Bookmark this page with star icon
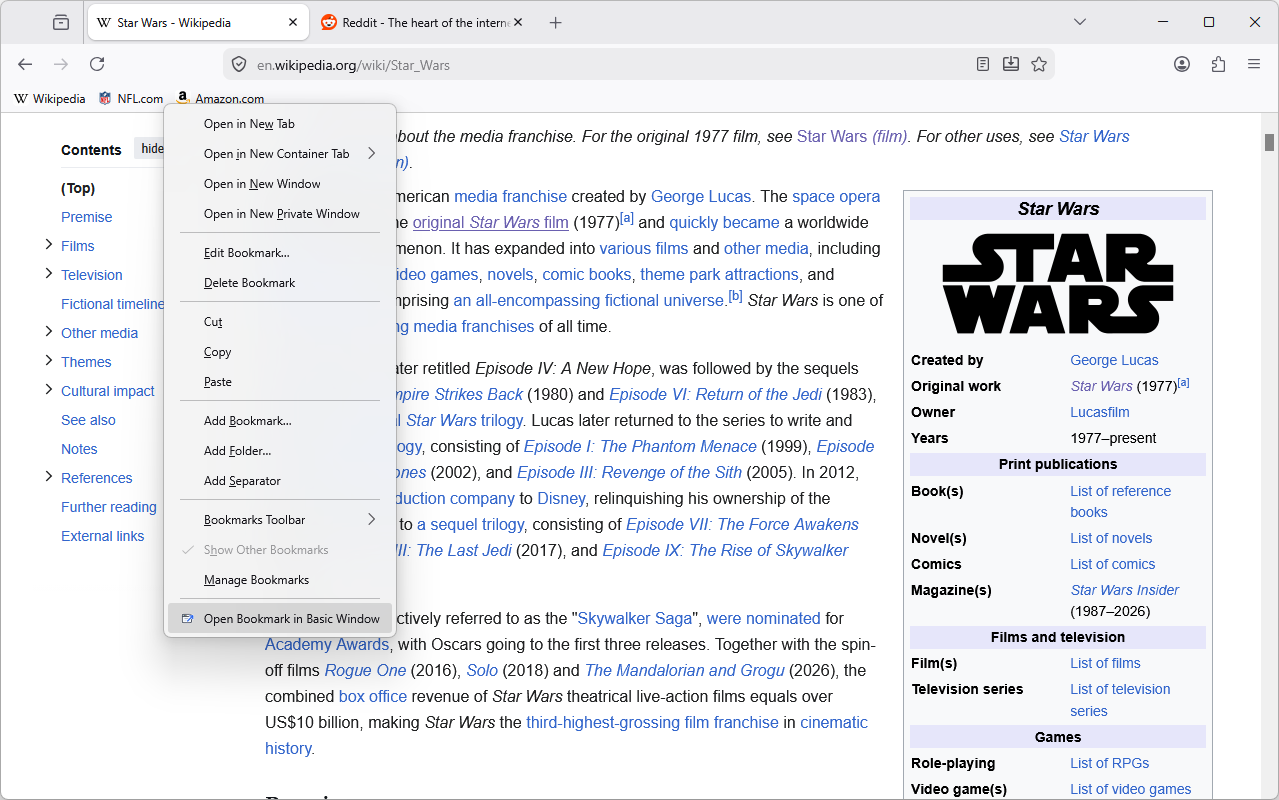 (1039, 64)
